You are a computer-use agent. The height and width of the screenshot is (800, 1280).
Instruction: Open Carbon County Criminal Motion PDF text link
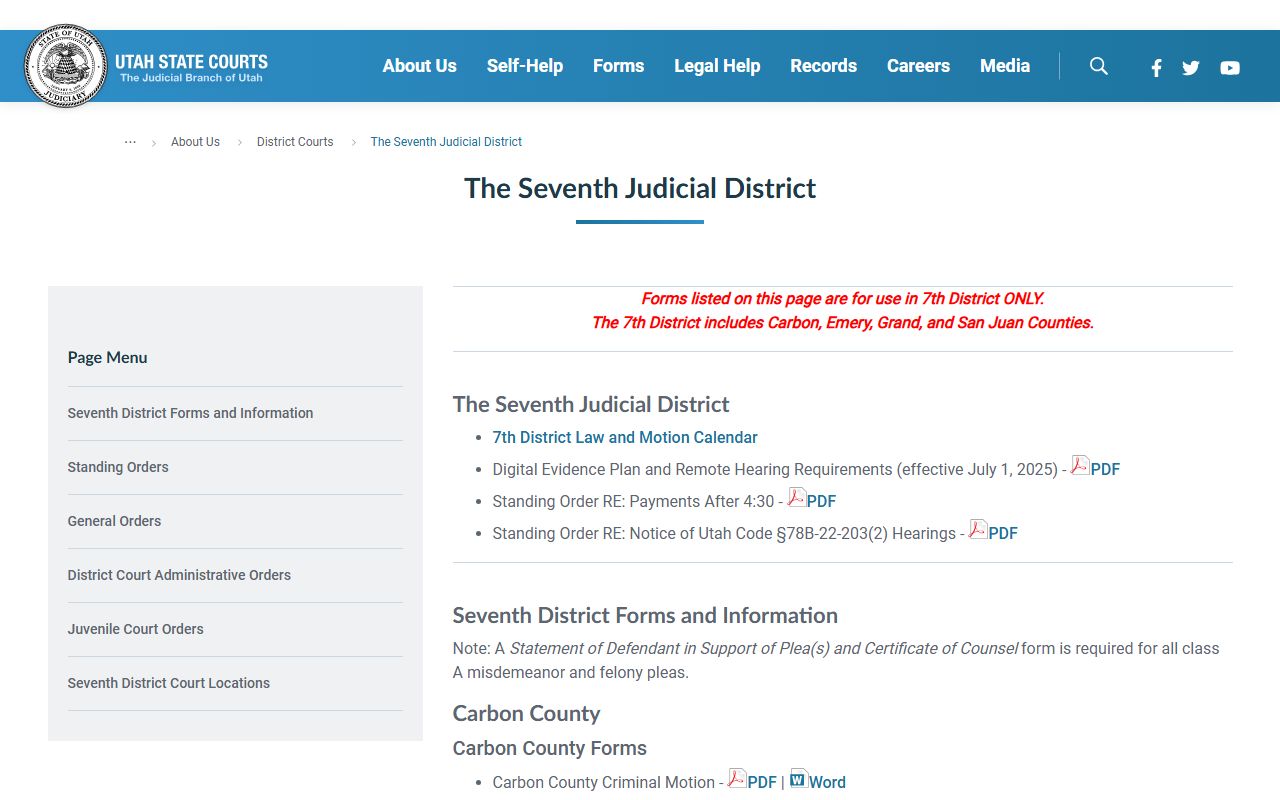[762, 782]
